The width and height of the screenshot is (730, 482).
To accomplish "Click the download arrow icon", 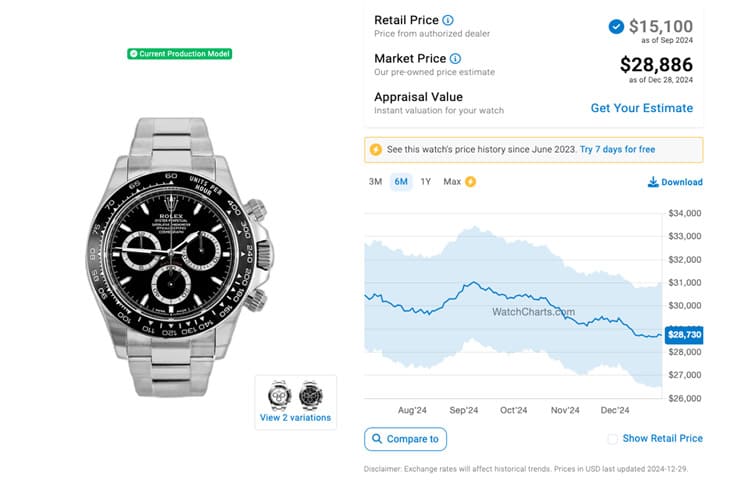I will click(x=653, y=182).
